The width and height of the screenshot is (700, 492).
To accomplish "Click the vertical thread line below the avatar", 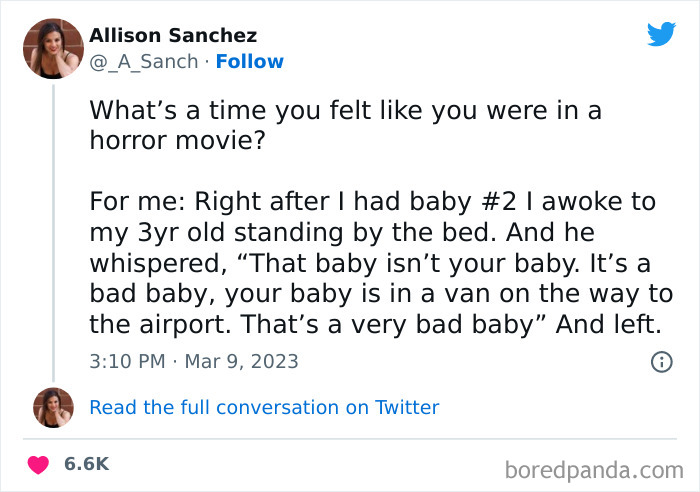I will (52, 230).
